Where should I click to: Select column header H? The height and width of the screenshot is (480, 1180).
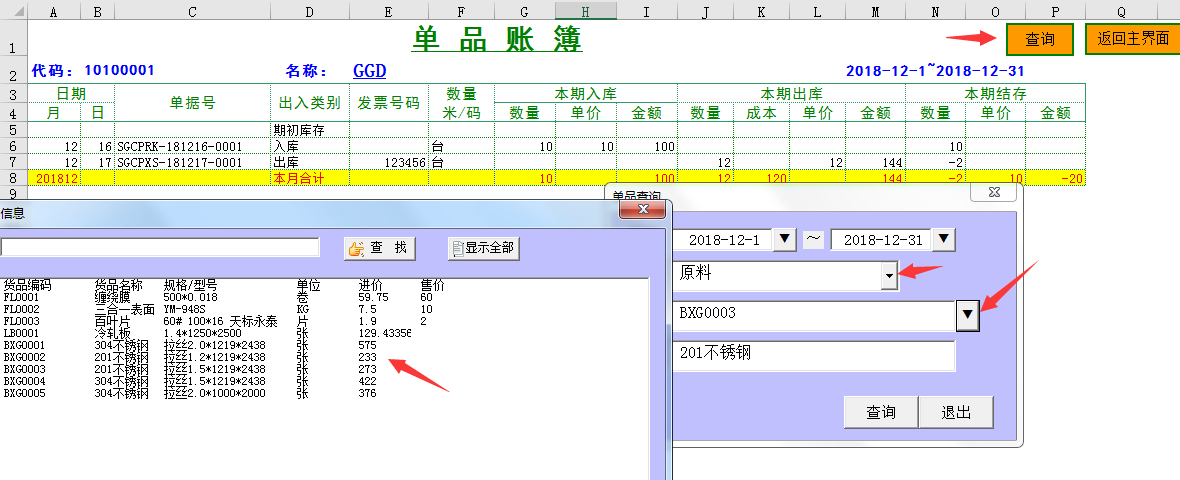[585, 11]
